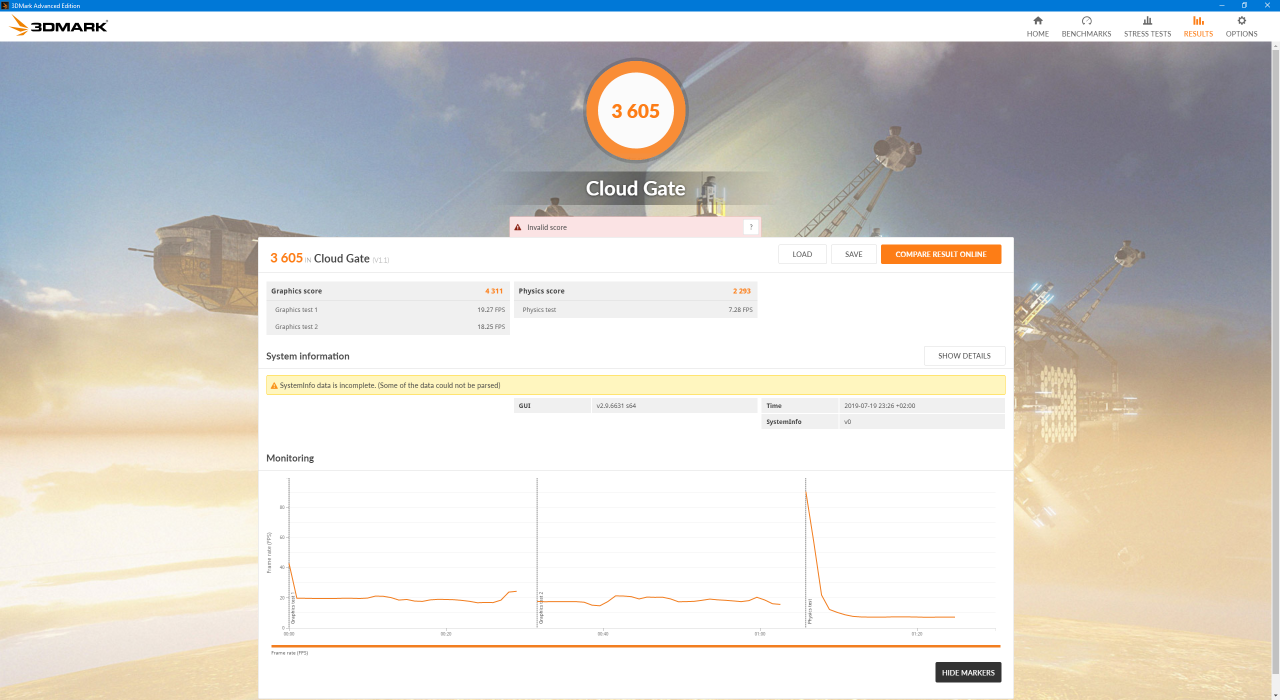Click the SystemInfo v0 row
This screenshot has width=1280, height=700.
(883, 422)
